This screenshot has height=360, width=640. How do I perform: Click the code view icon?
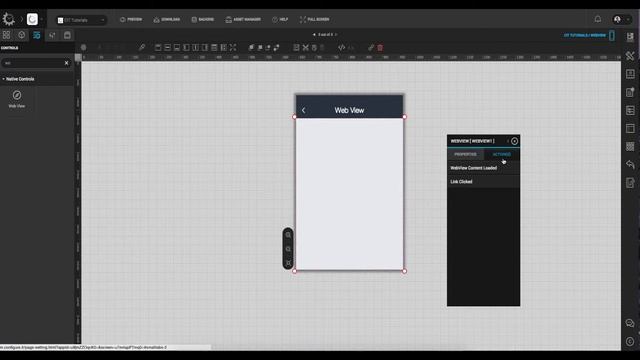coord(341,48)
